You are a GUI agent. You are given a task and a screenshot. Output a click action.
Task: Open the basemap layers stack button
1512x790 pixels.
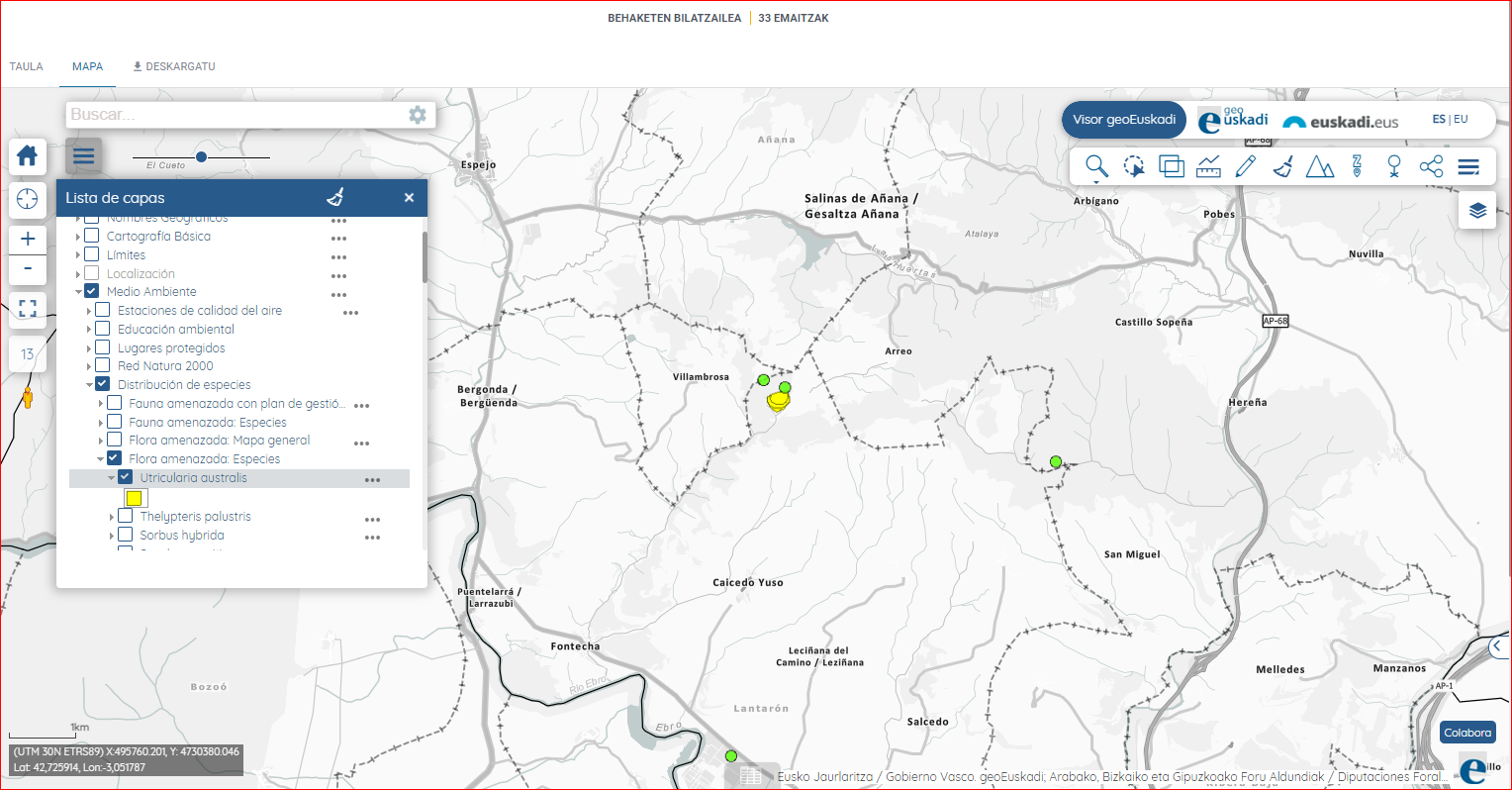(1477, 210)
